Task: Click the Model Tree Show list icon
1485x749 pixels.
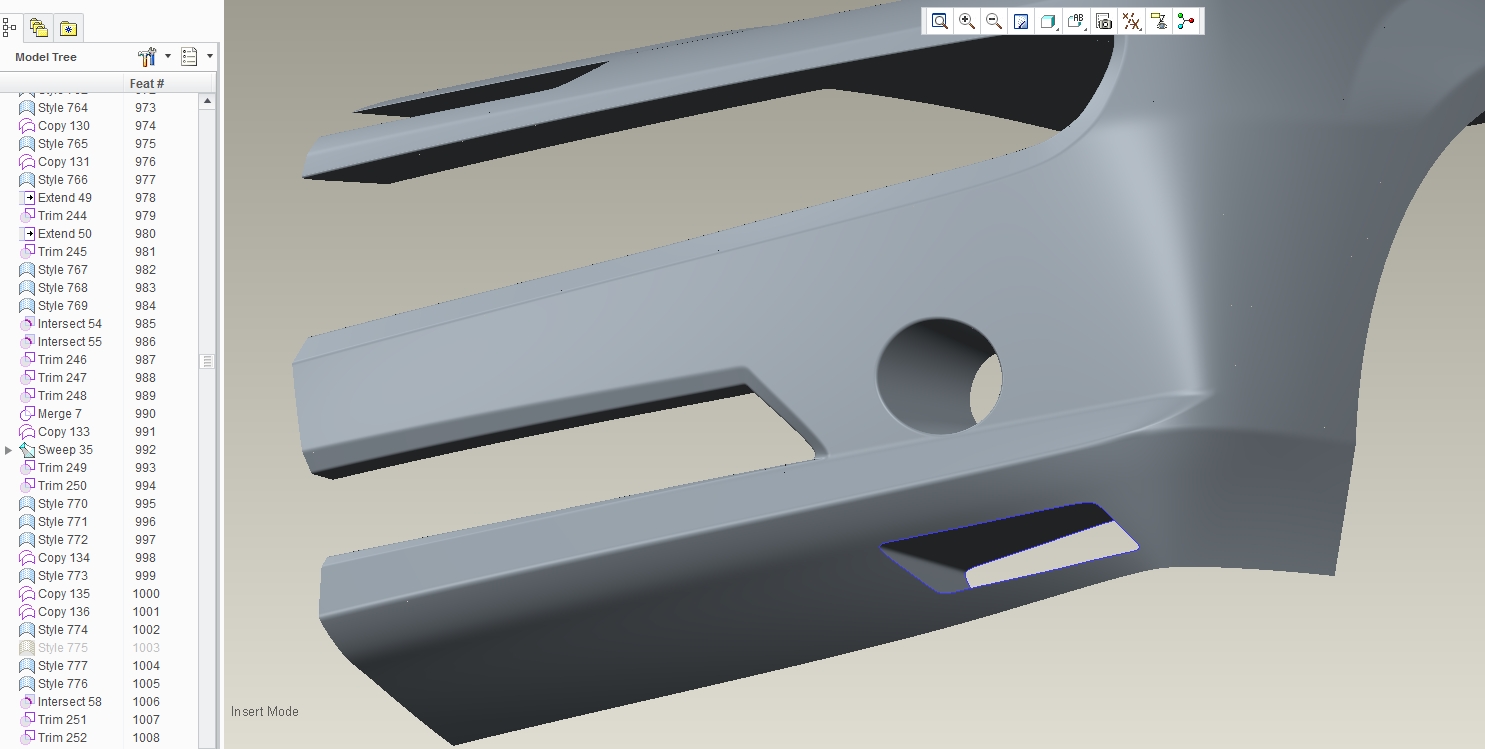Action: pyautogui.click(x=190, y=57)
